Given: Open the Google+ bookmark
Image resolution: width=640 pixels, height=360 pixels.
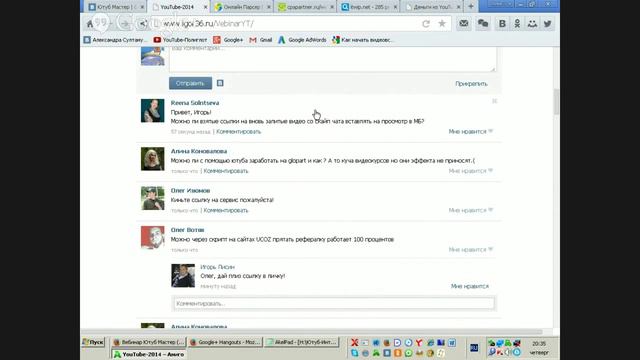Looking at the screenshot, I should click(x=228, y=40).
